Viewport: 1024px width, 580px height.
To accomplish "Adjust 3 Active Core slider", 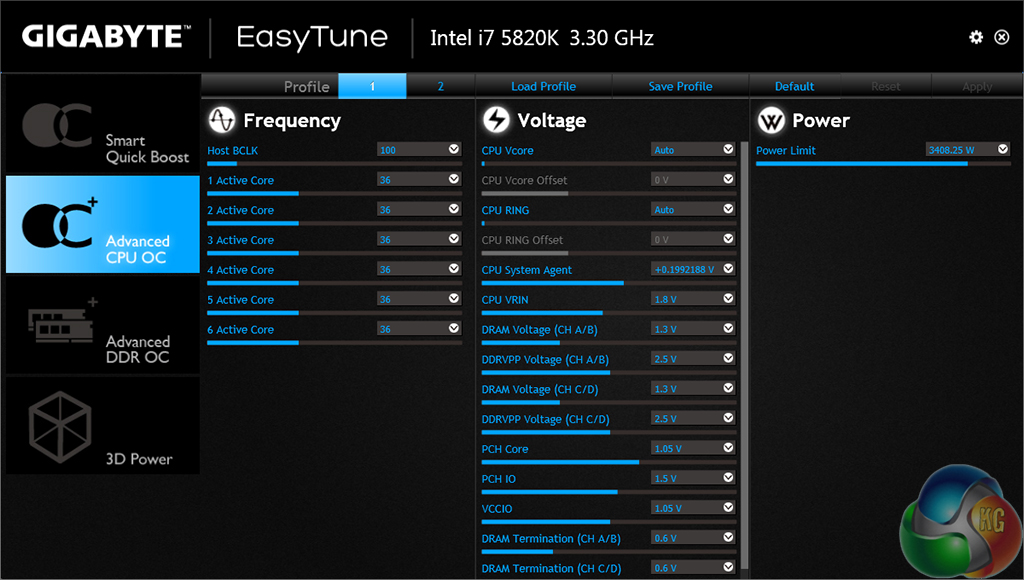I will 334,253.
